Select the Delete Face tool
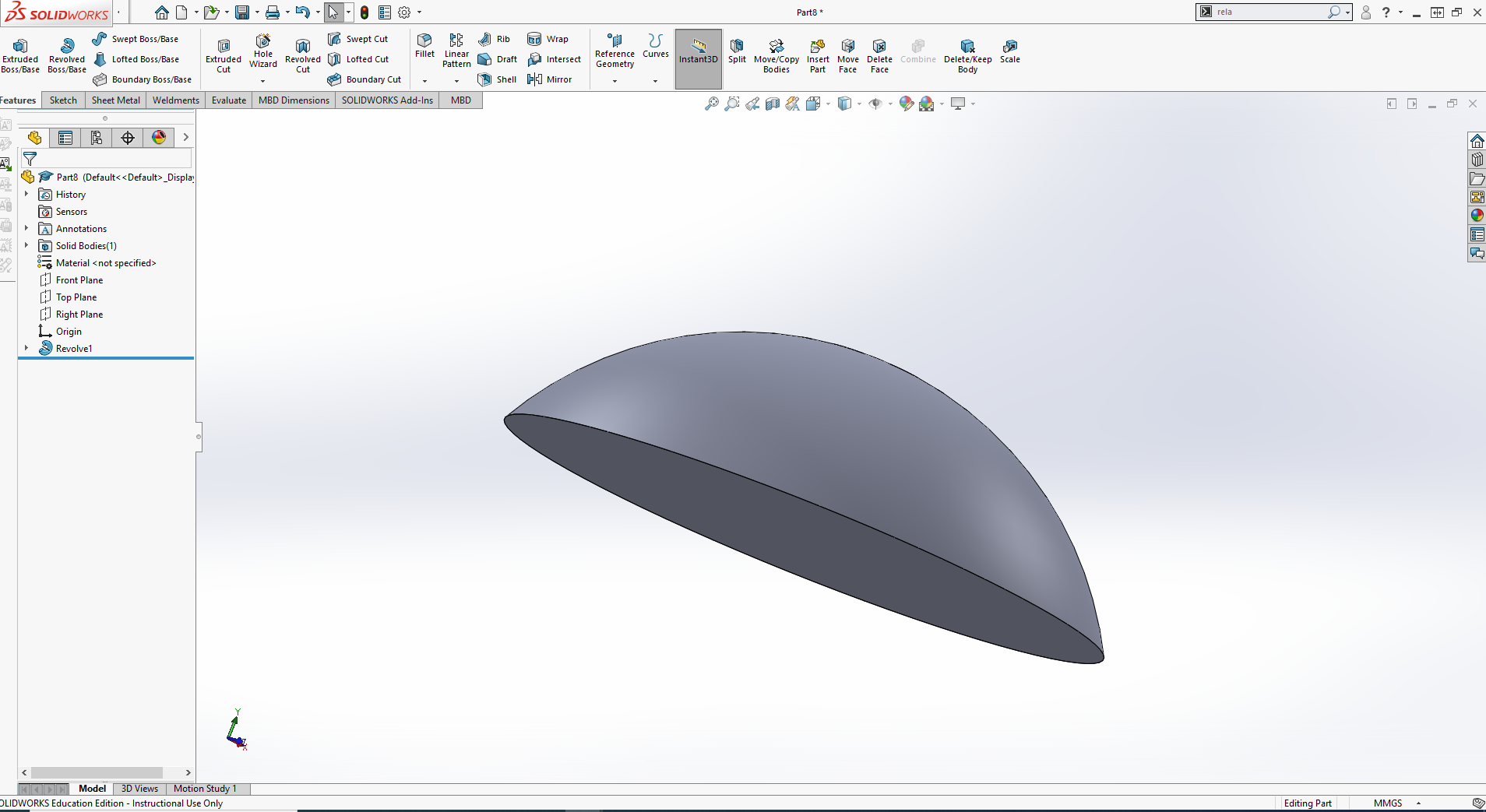The image size is (1486, 812). pos(879,55)
